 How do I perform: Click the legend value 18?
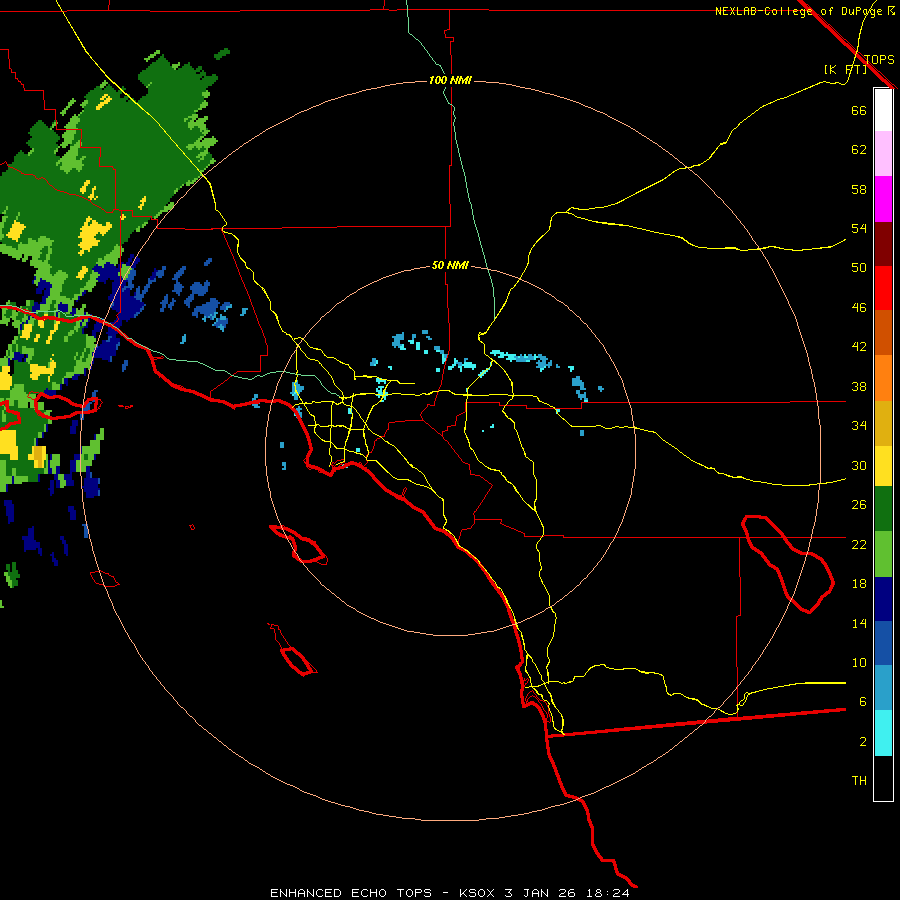click(x=859, y=584)
